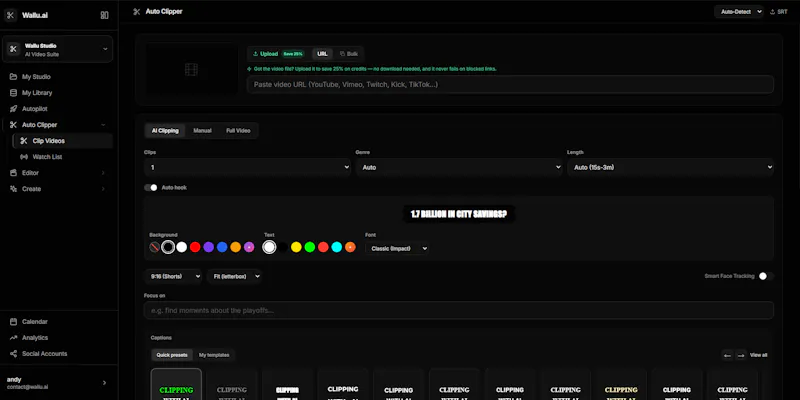Open My Studio folder icon

tap(13, 77)
